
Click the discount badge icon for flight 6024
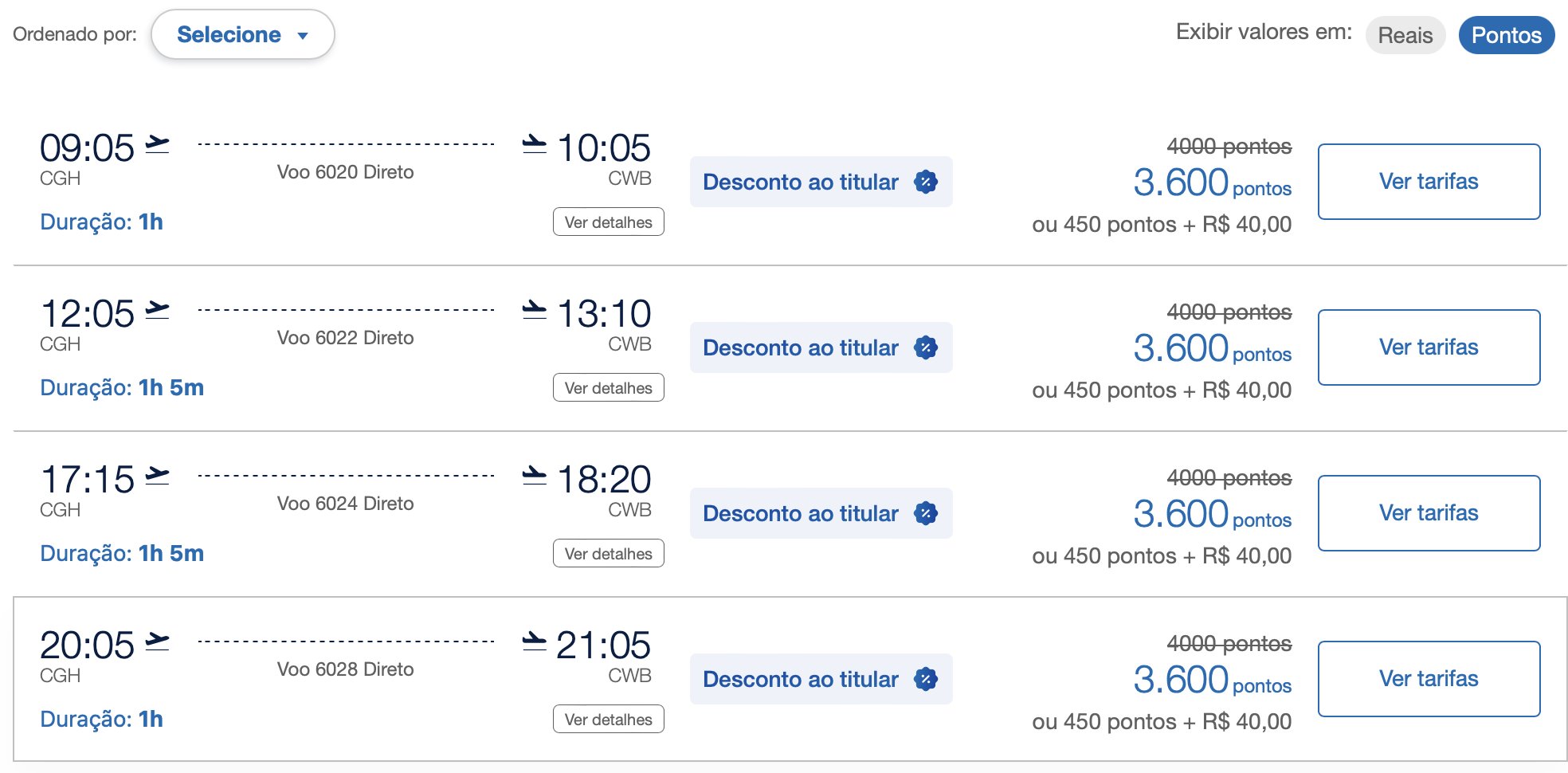(926, 513)
